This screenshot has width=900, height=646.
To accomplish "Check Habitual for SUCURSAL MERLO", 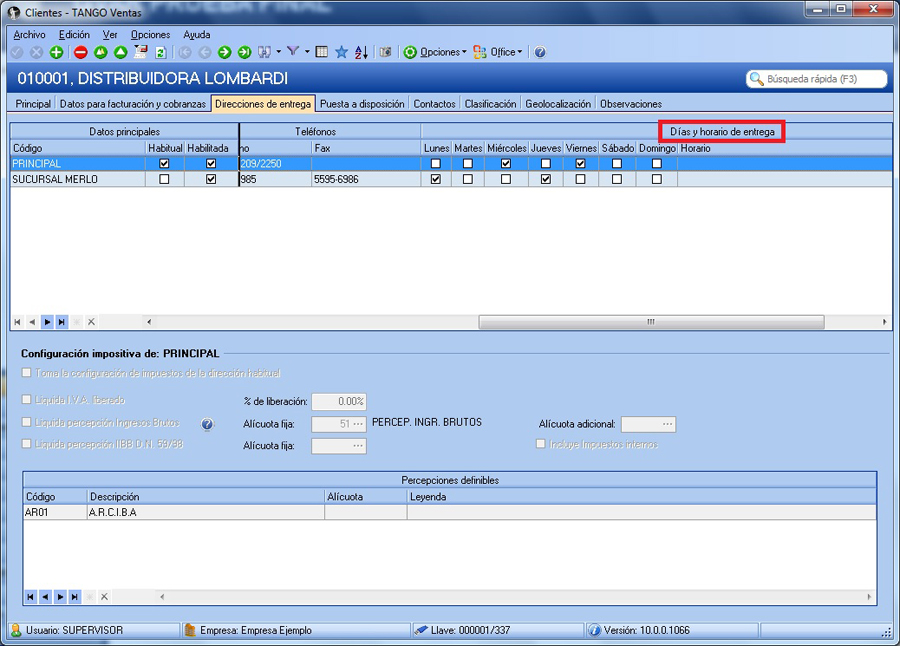I will [x=164, y=179].
